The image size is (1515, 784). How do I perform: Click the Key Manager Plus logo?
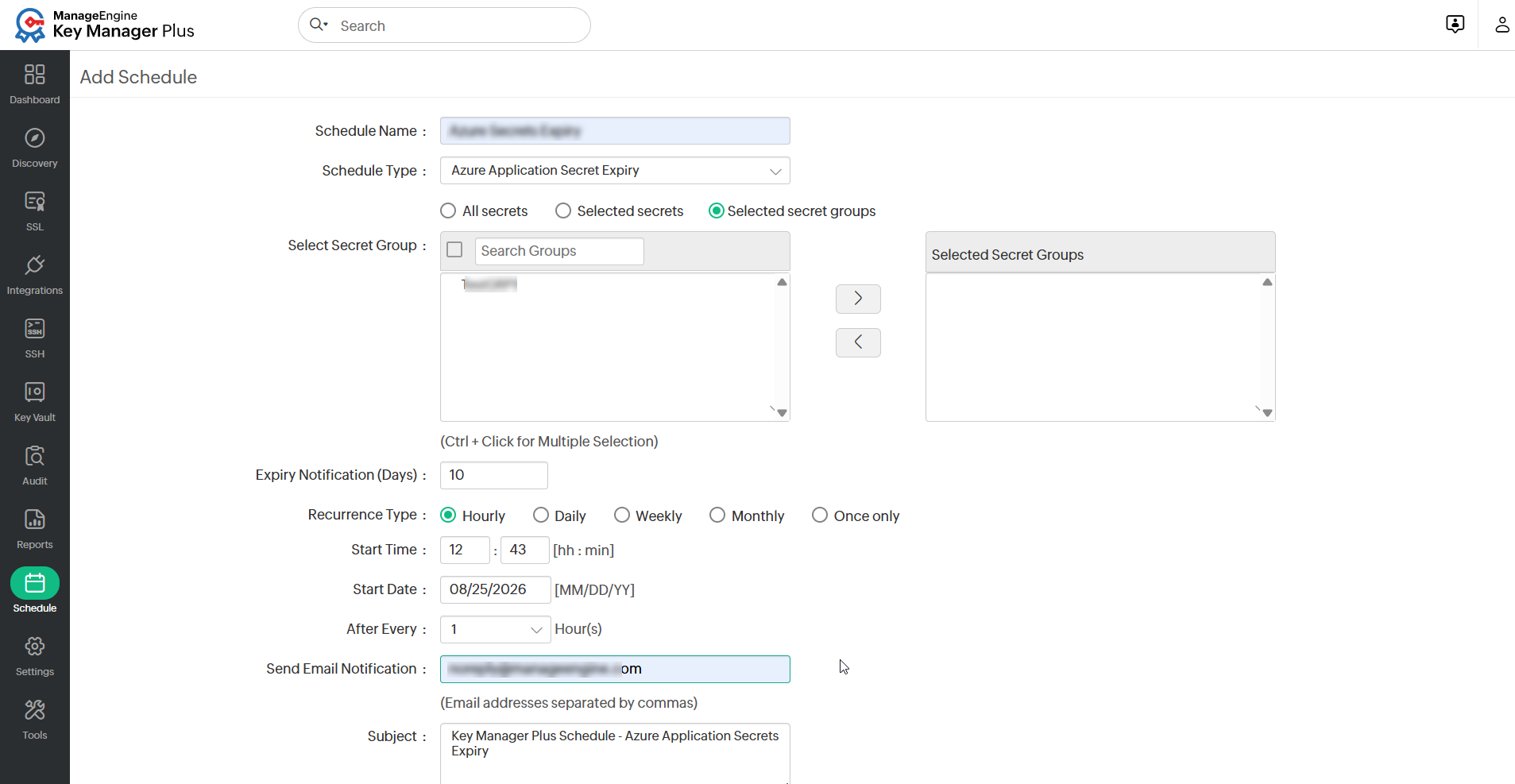coord(105,25)
